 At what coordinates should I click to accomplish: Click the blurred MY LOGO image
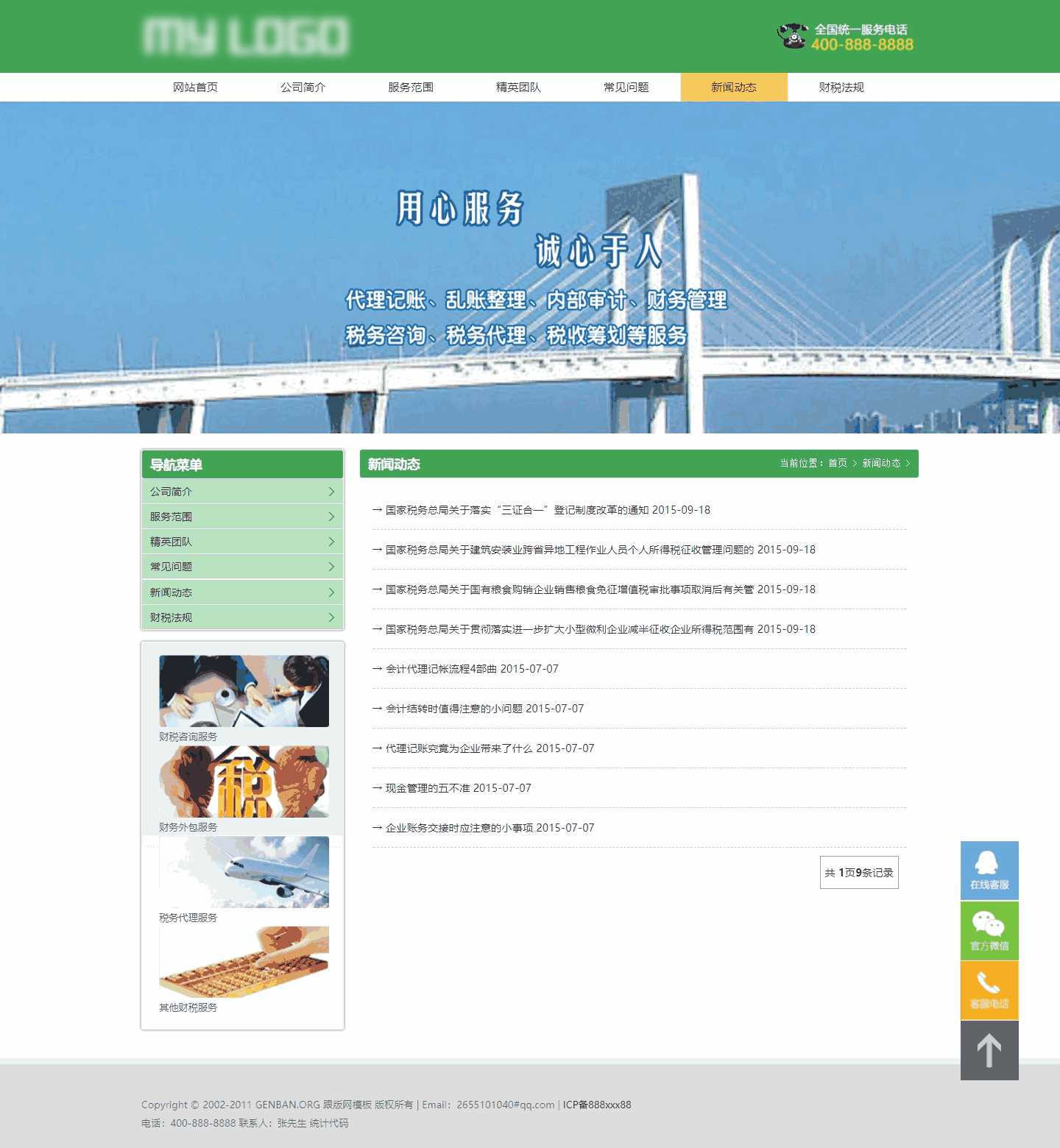(x=245, y=37)
